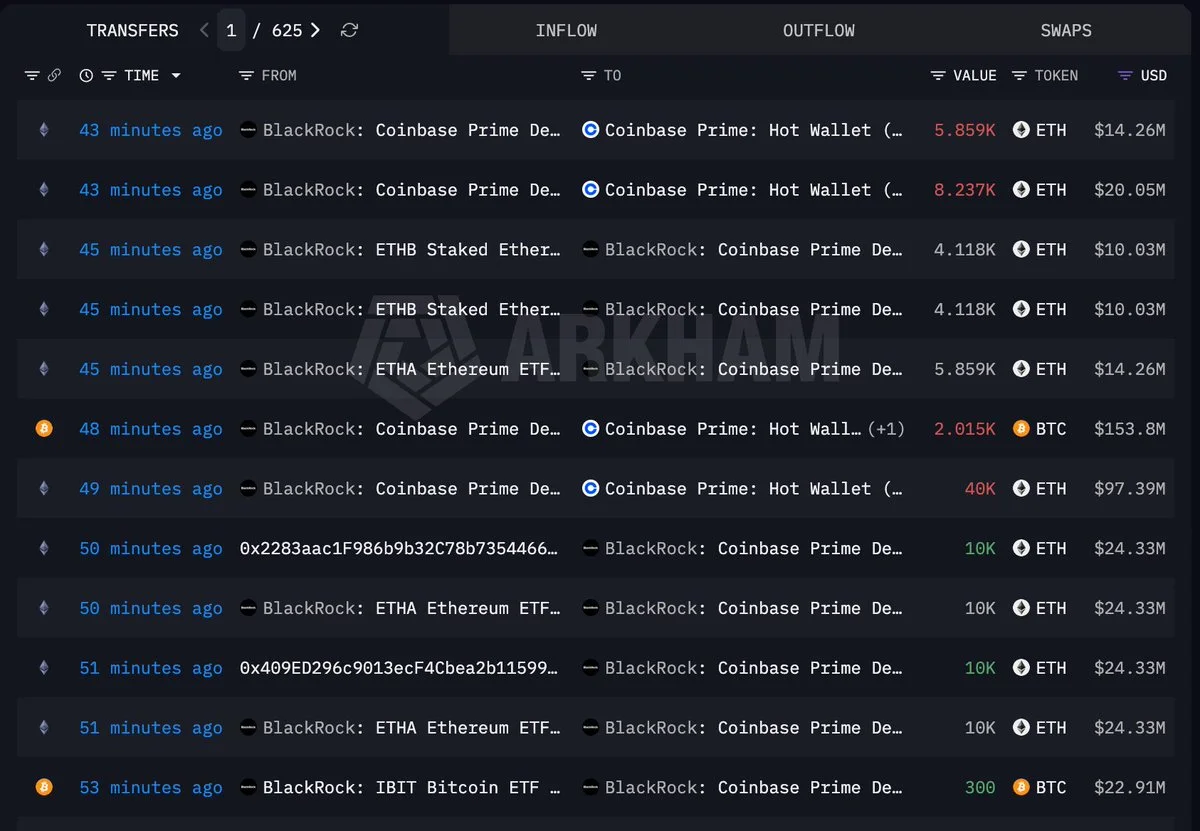
Task: Click Coinbase logo in the 8.237K ETH row
Action: [591, 190]
